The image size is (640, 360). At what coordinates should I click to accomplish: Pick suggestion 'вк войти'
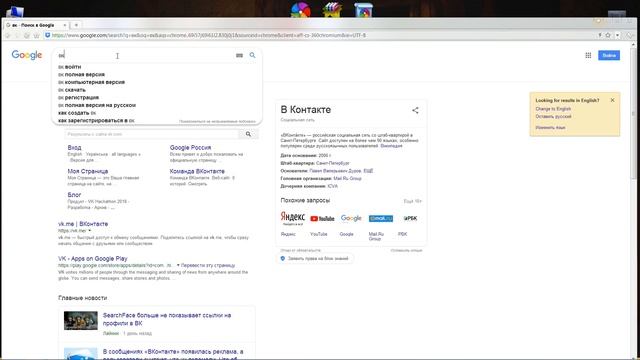click(70, 67)
